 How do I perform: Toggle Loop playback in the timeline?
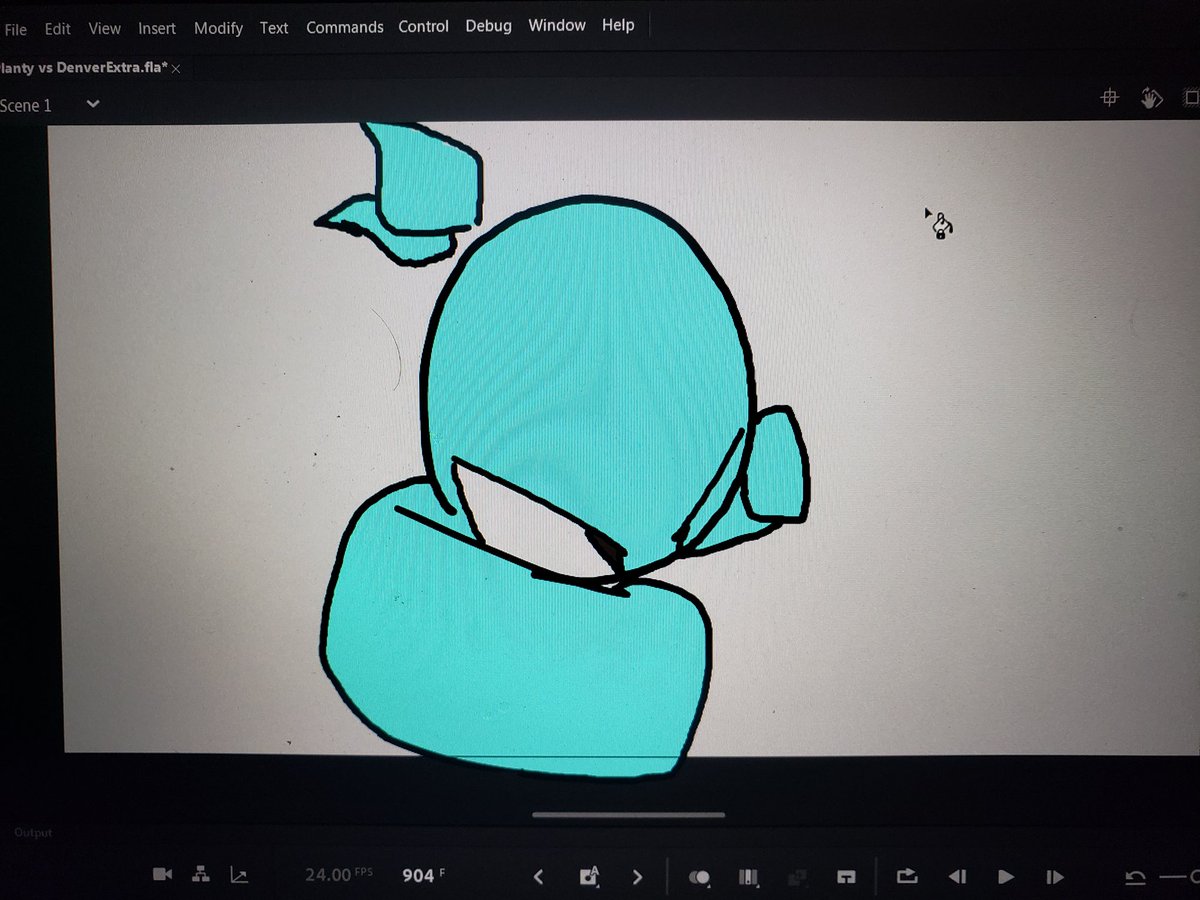pyautogui.click(x=907, y=876)
